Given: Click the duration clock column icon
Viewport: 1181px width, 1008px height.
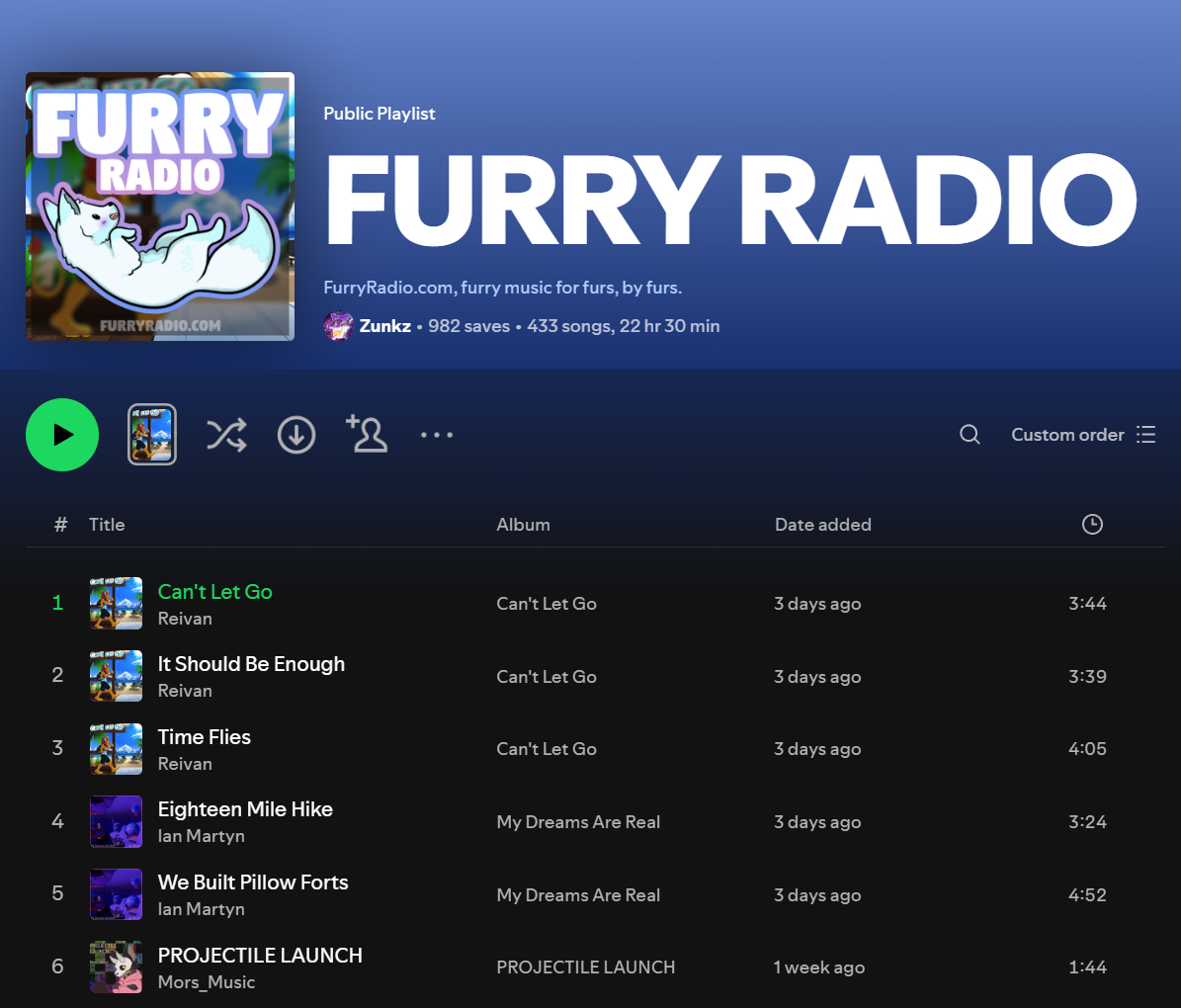Looking at the screenshot, I should point(1092,525).
